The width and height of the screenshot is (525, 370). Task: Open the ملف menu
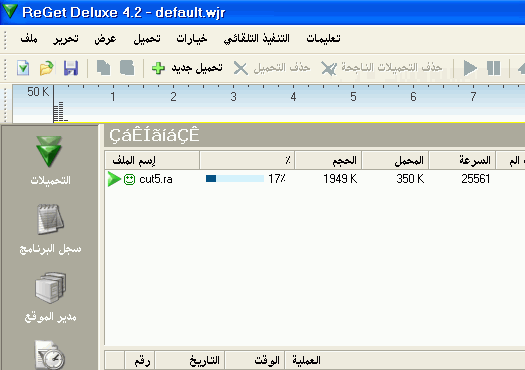[29, 39]
